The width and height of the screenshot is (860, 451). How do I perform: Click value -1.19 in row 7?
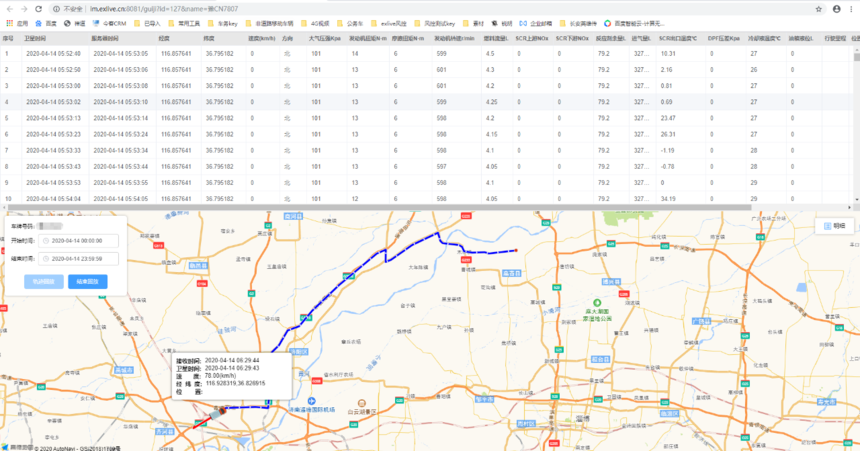[667, 150]
